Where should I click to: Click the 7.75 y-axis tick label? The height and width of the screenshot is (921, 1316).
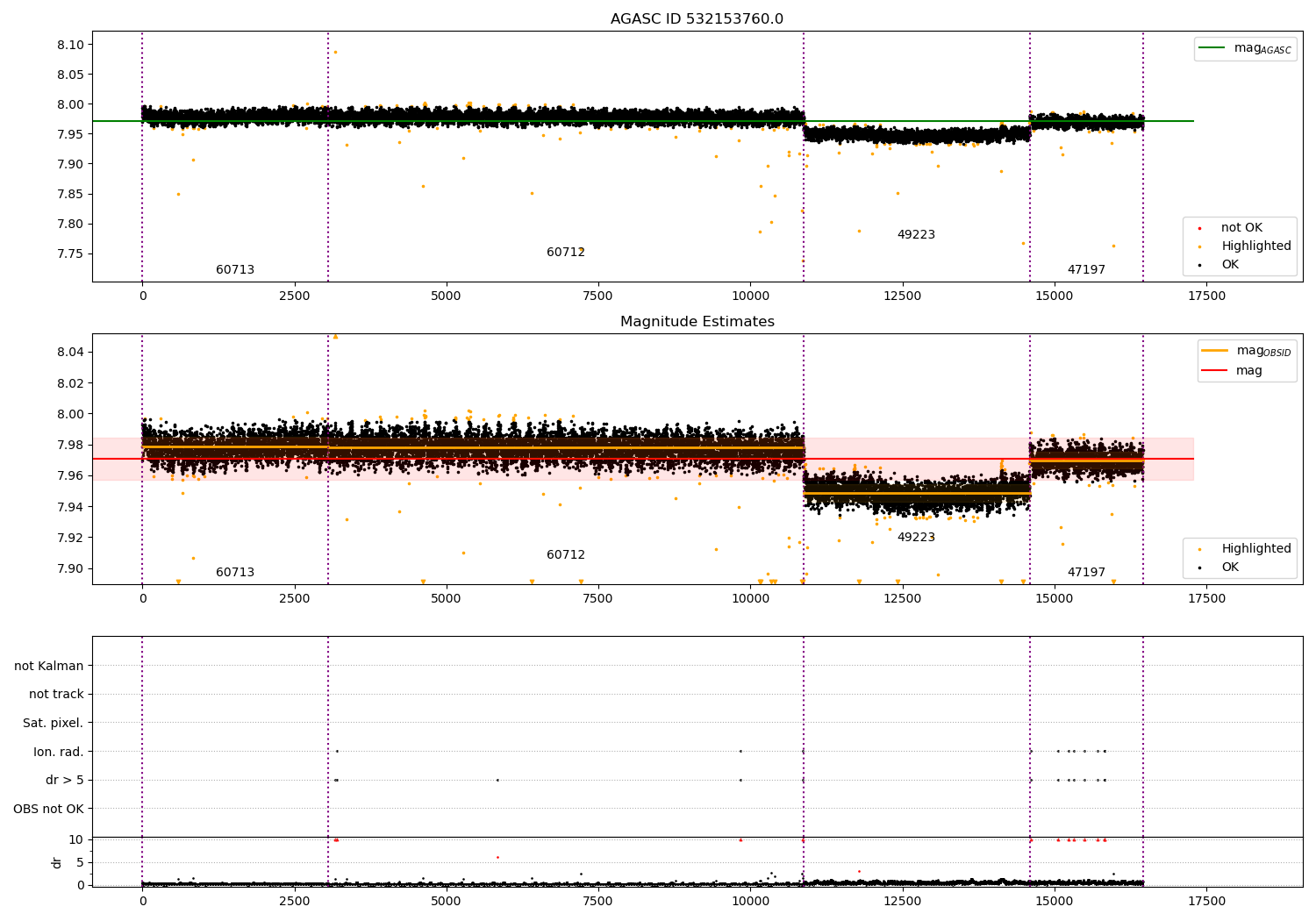point(70,253)
